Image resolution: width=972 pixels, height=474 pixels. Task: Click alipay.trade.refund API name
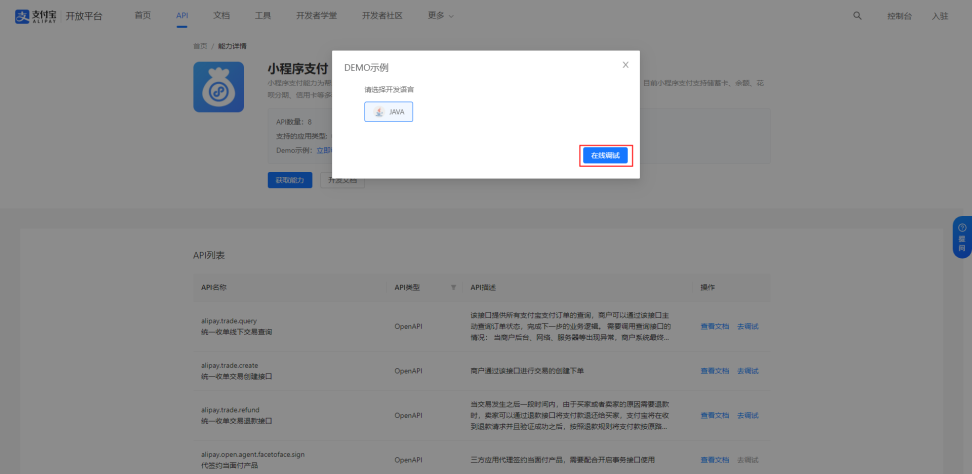[x=230, y=410]
